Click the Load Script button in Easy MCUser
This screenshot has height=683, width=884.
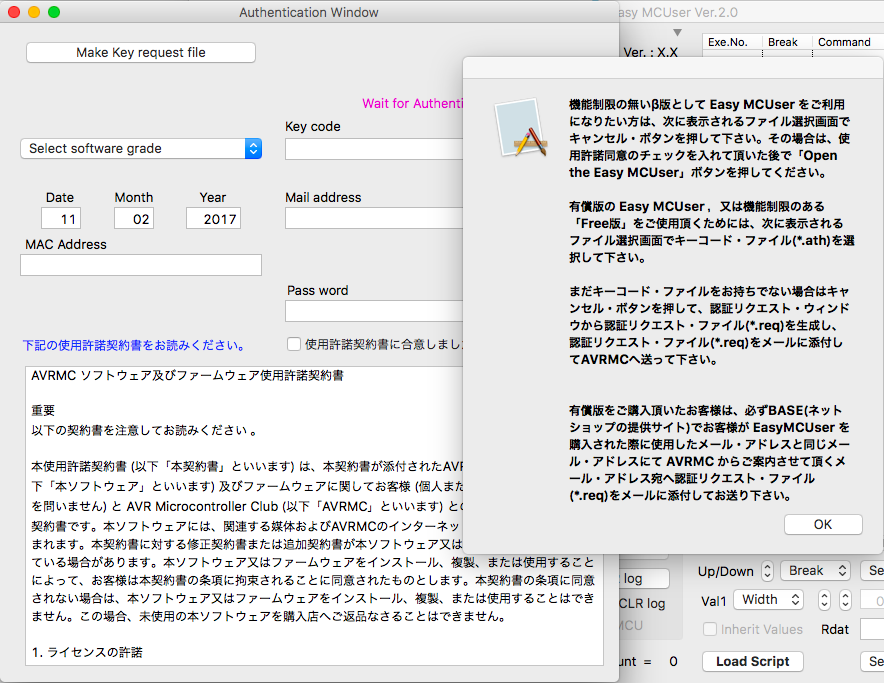pos(753,662)
